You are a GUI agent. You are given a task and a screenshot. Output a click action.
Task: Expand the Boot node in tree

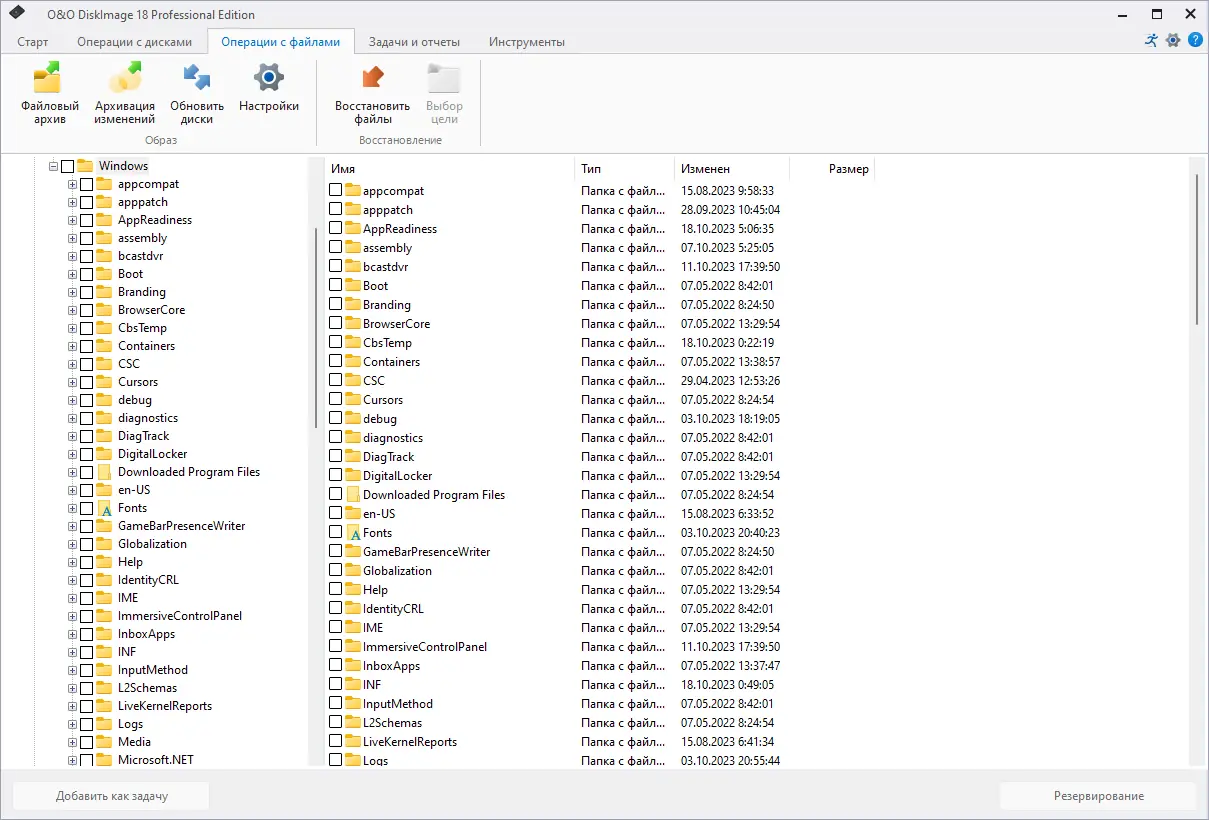click(x=72, y=274)
